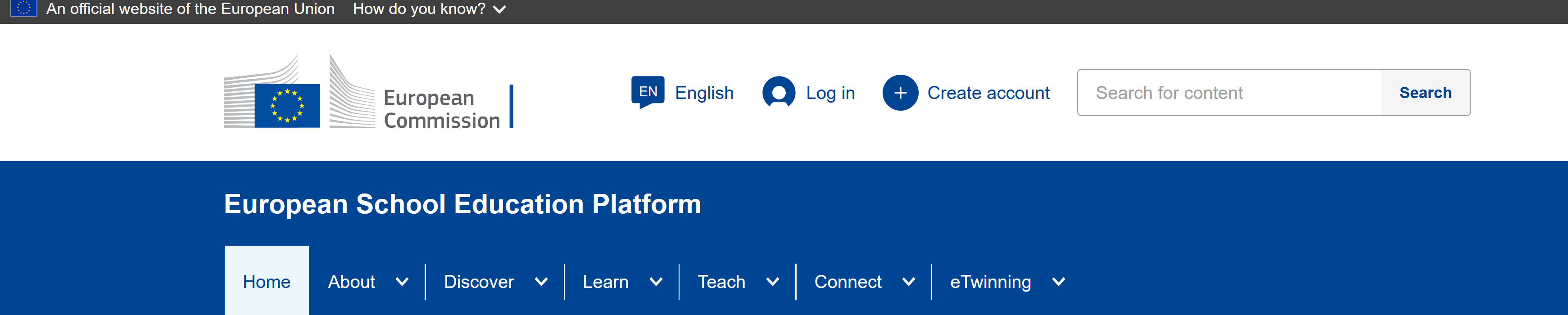Expand the Learn menu chevron

tap(656, 282)
